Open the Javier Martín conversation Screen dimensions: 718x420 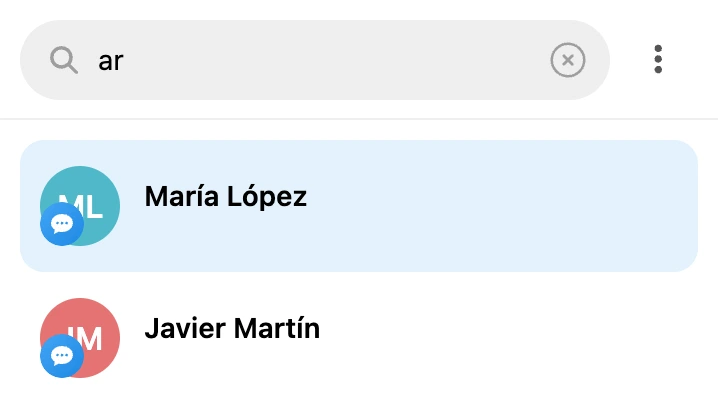pos(359,338)
